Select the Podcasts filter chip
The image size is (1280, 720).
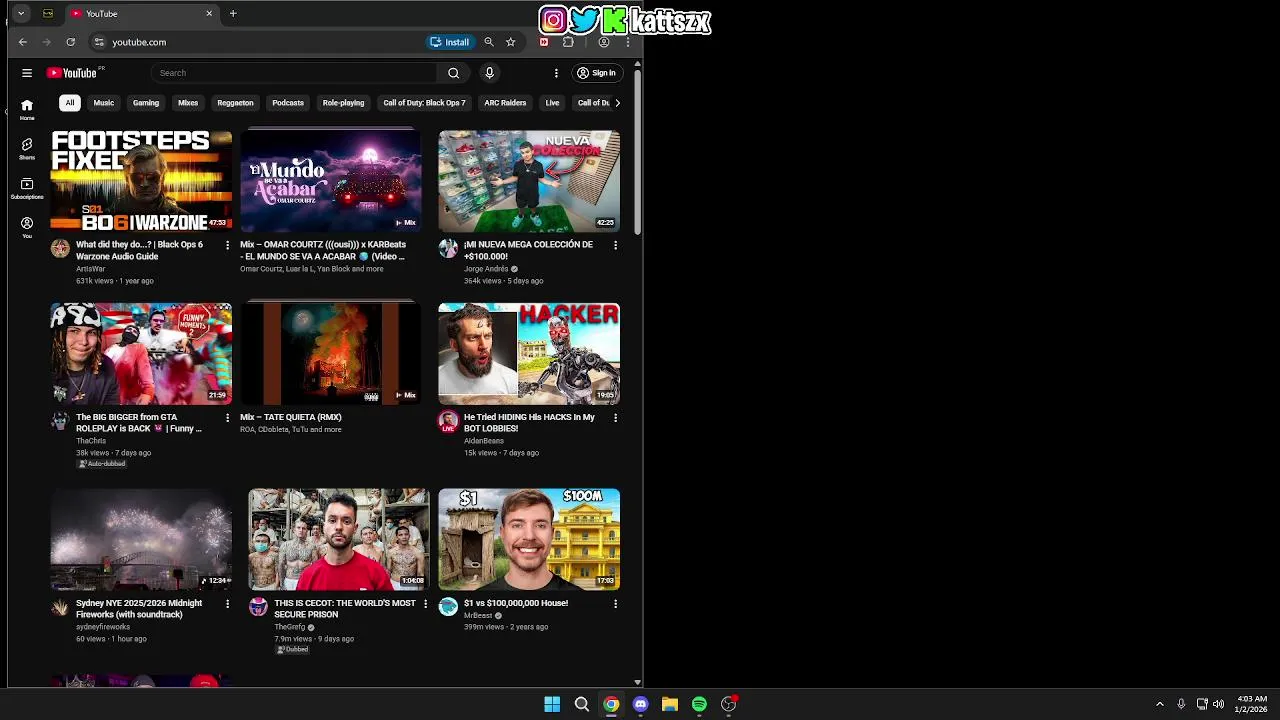[x=288, y=103]
